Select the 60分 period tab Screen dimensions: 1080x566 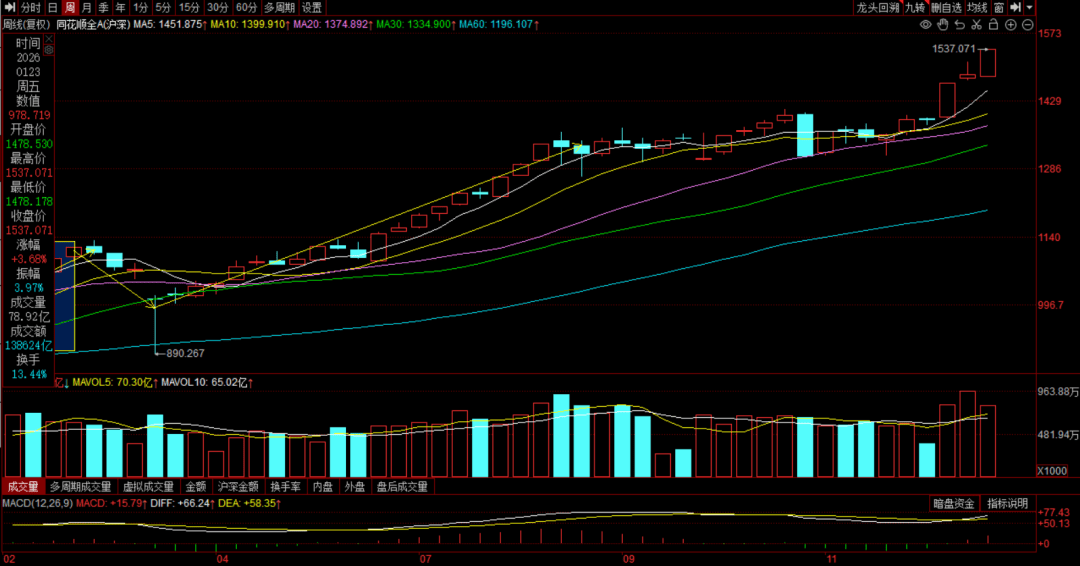pos(246,7)
